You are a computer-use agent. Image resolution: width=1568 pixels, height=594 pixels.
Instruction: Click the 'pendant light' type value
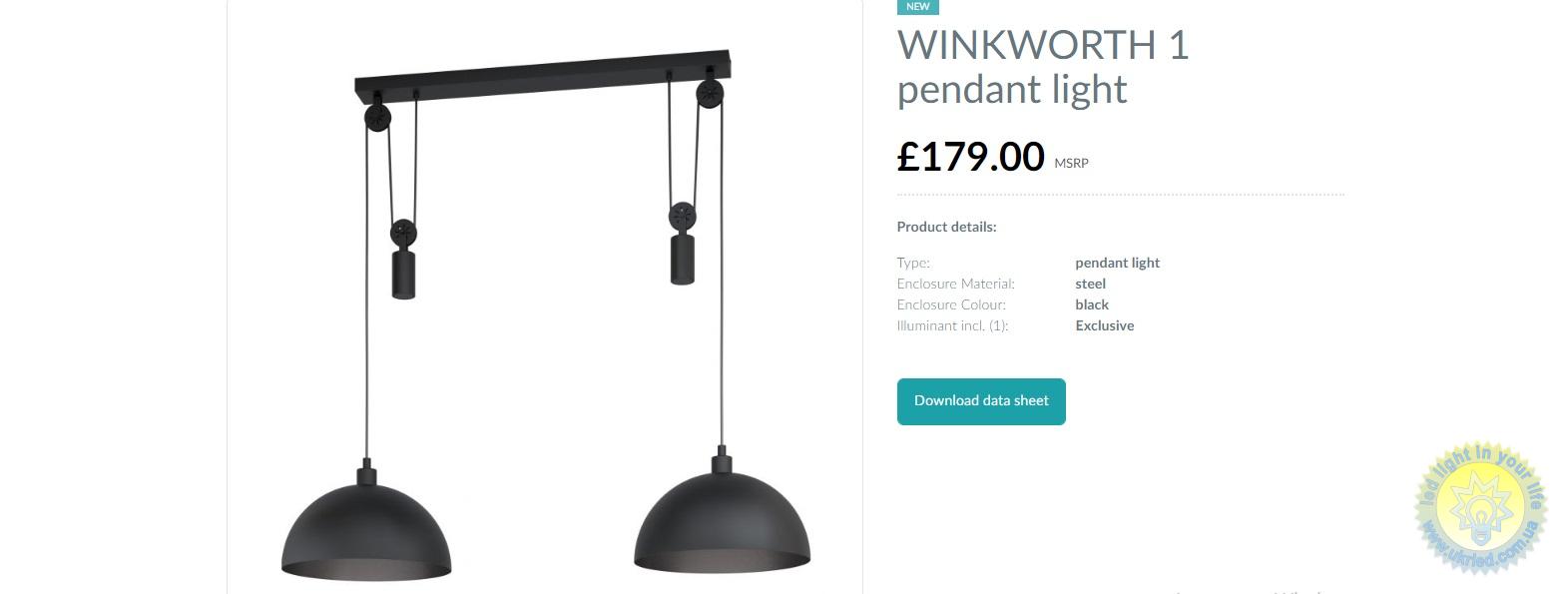point(1117,263)
